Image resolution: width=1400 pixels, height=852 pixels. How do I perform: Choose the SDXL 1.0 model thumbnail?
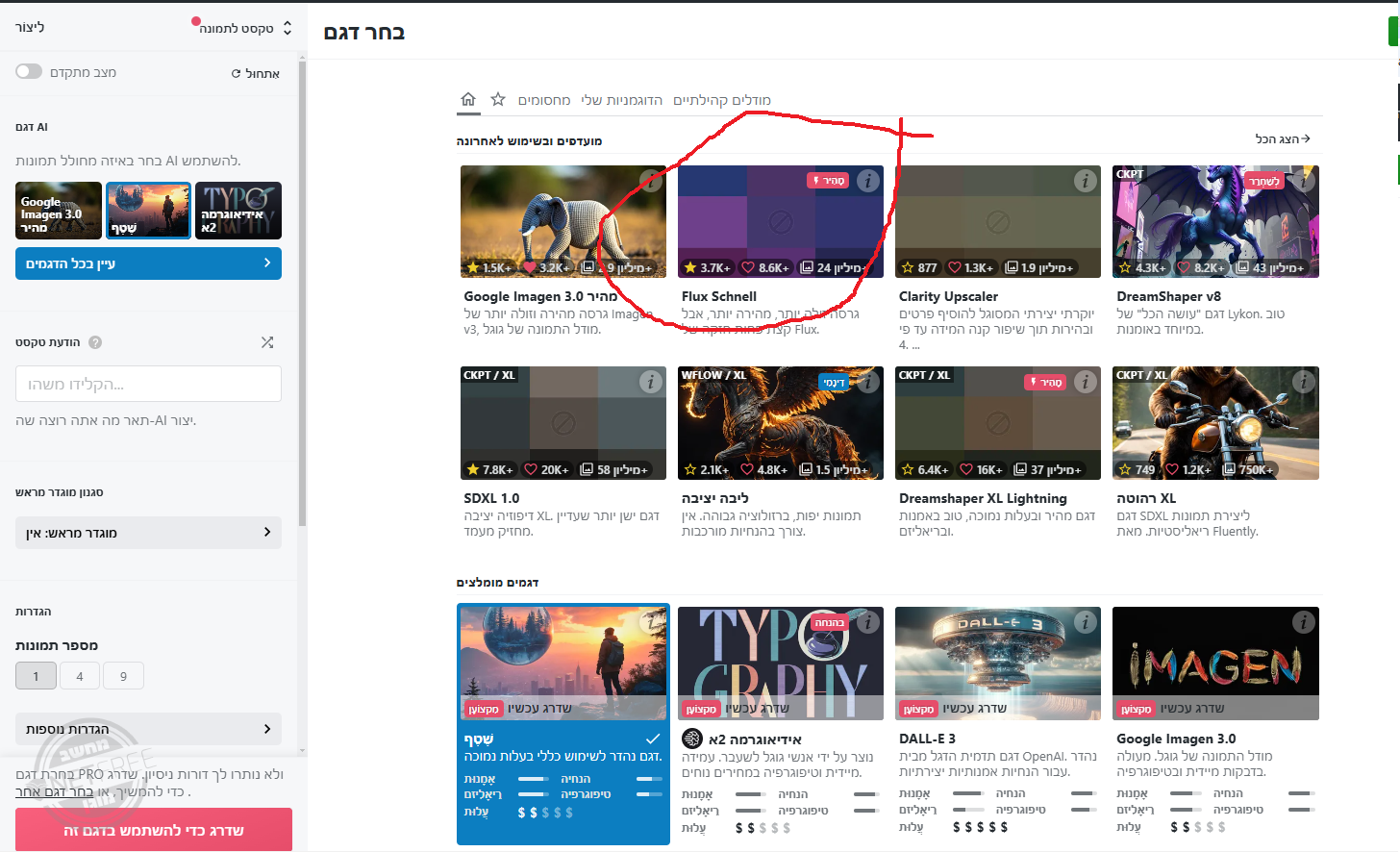[563, 423]
